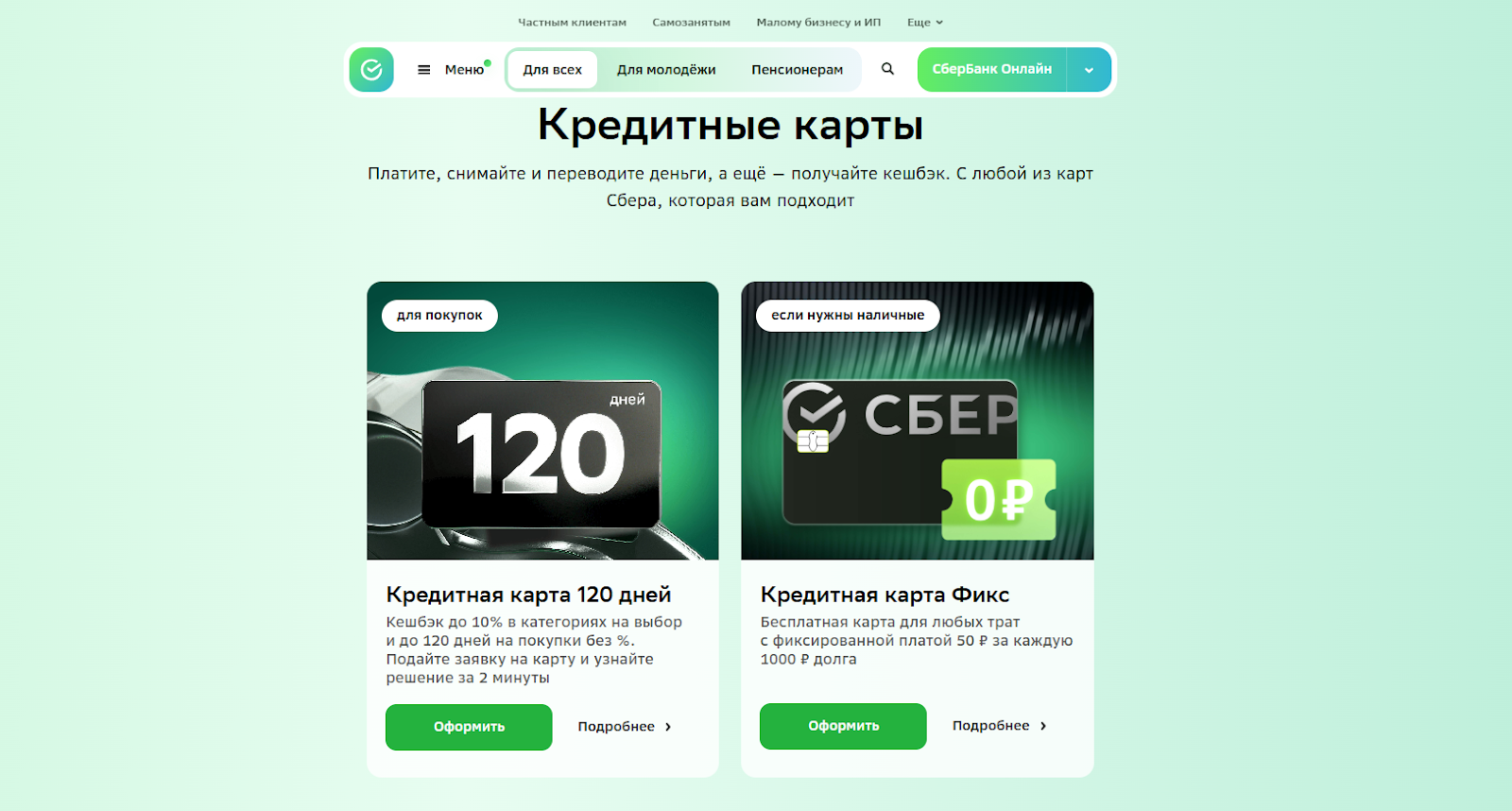
Task: Switch to the Для молодёжи segment
Action: pyautogui.click(x=666, y=70)
